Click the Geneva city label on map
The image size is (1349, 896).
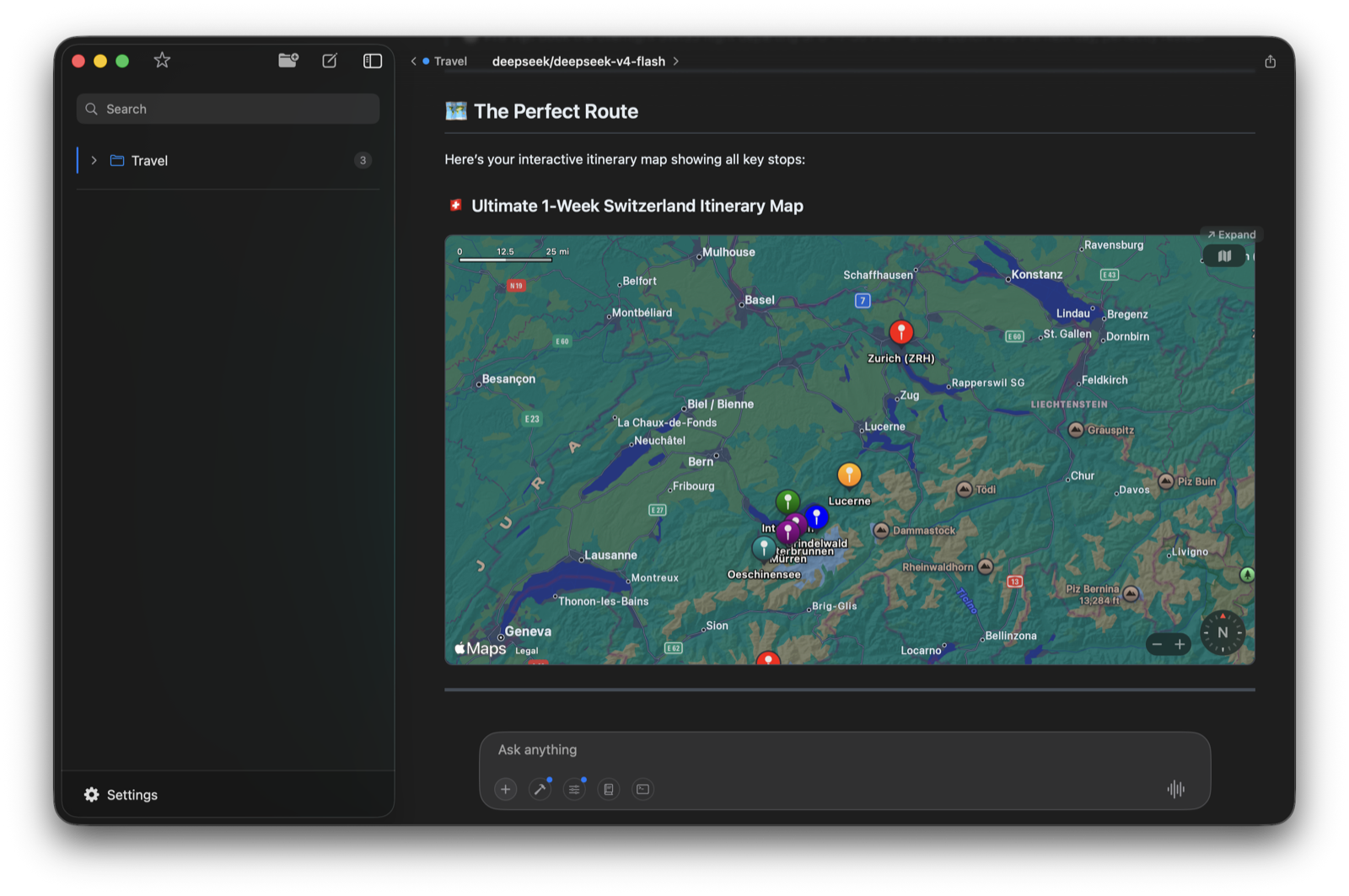coord(528,631)
